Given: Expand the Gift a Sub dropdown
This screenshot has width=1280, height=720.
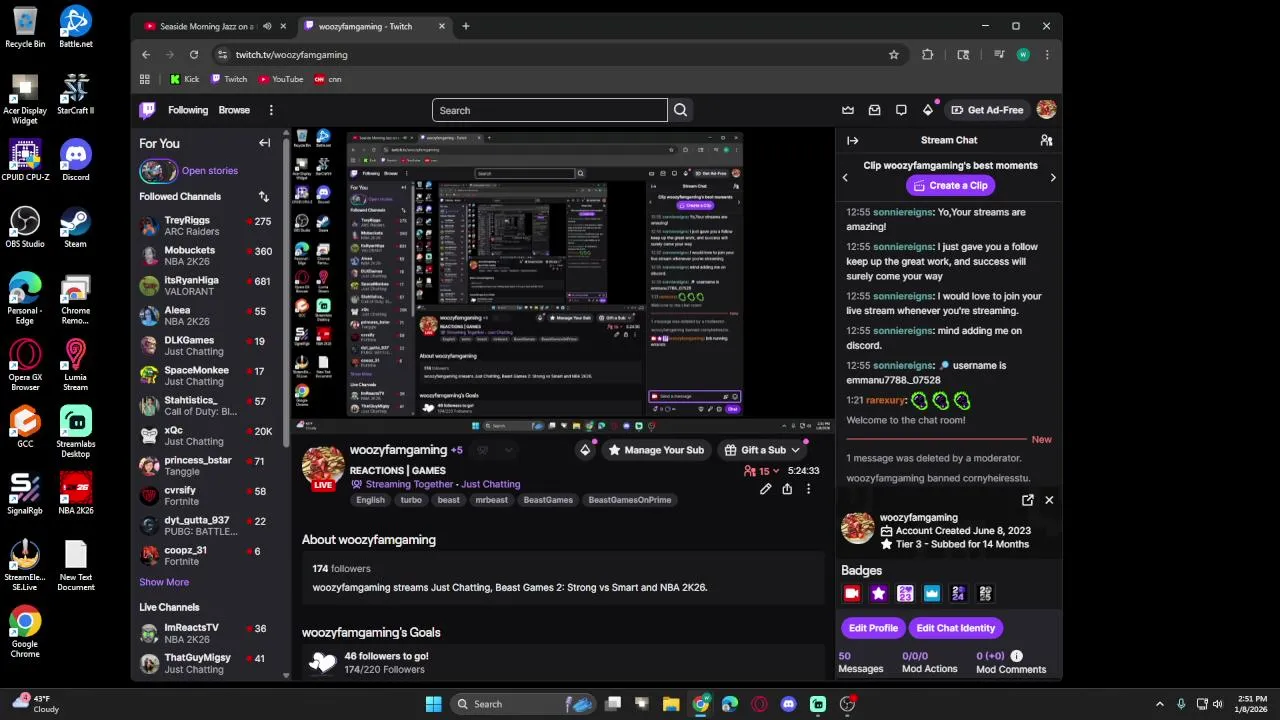Looking at the screenshot, I should (x=795, y=450).
